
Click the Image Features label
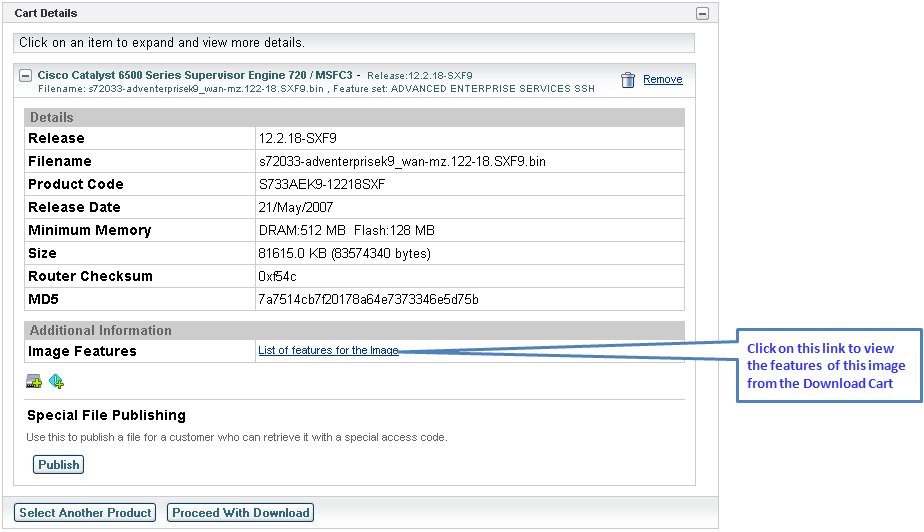[x=82, y=351]
